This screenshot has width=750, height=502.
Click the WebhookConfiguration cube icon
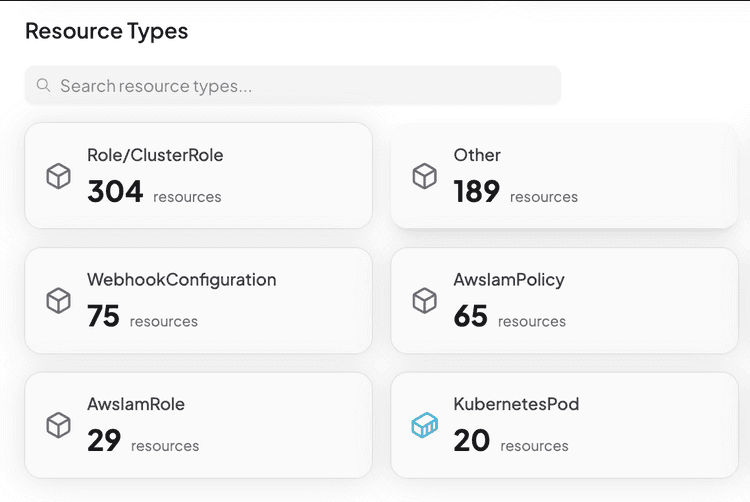58,301
